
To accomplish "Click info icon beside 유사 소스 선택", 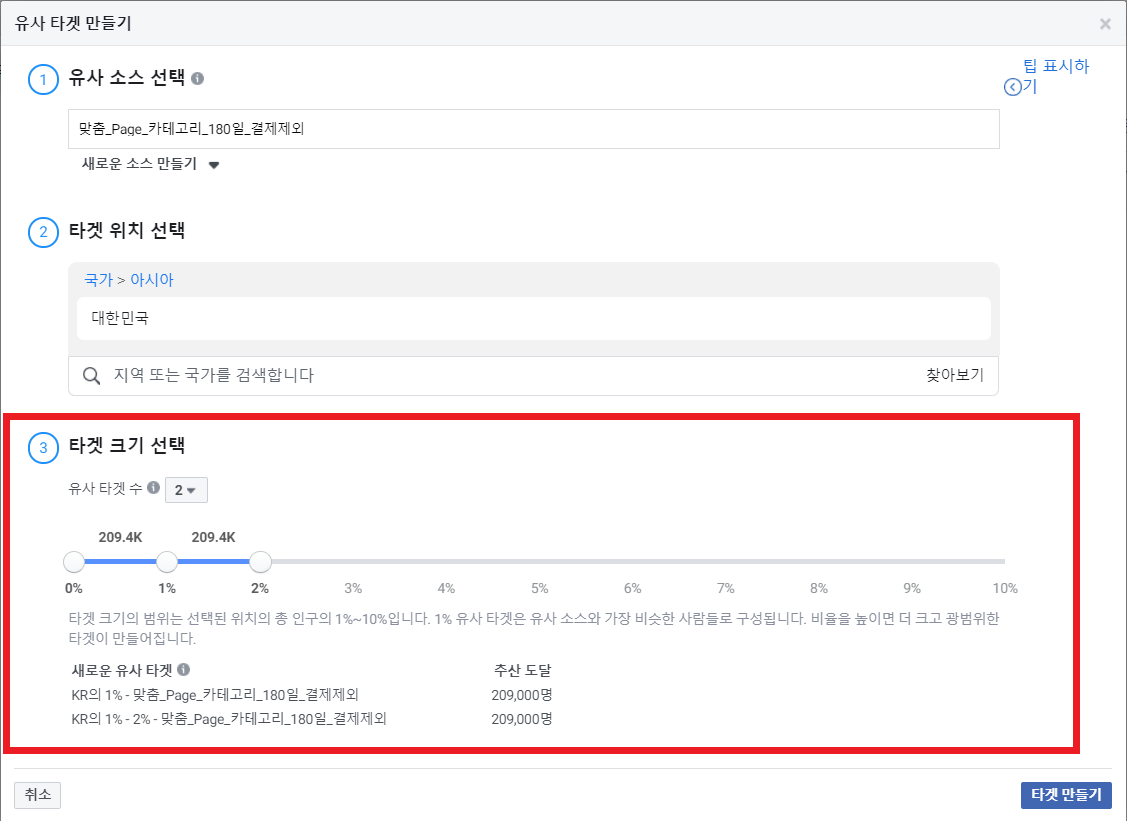I will pyautogui.click(x=198, y=78).
